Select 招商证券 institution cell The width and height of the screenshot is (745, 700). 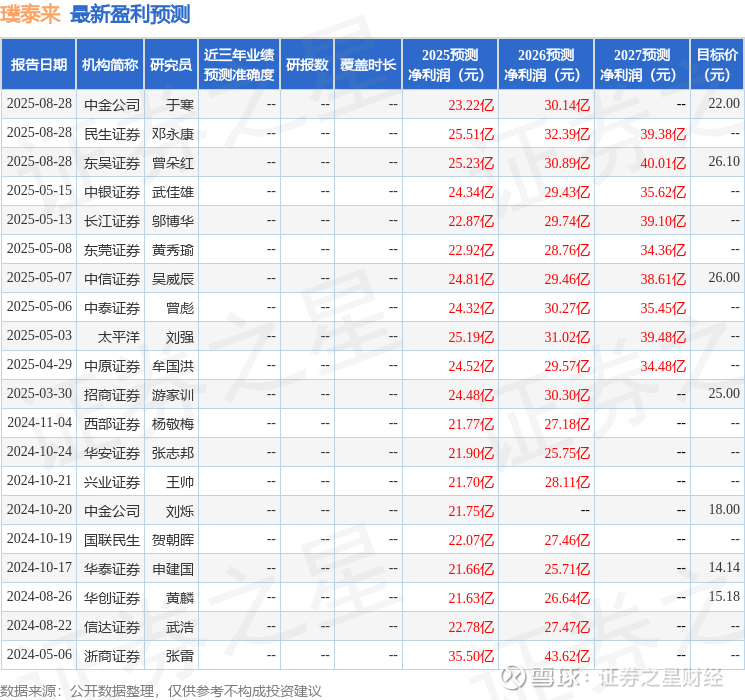(x=112, y=395)
